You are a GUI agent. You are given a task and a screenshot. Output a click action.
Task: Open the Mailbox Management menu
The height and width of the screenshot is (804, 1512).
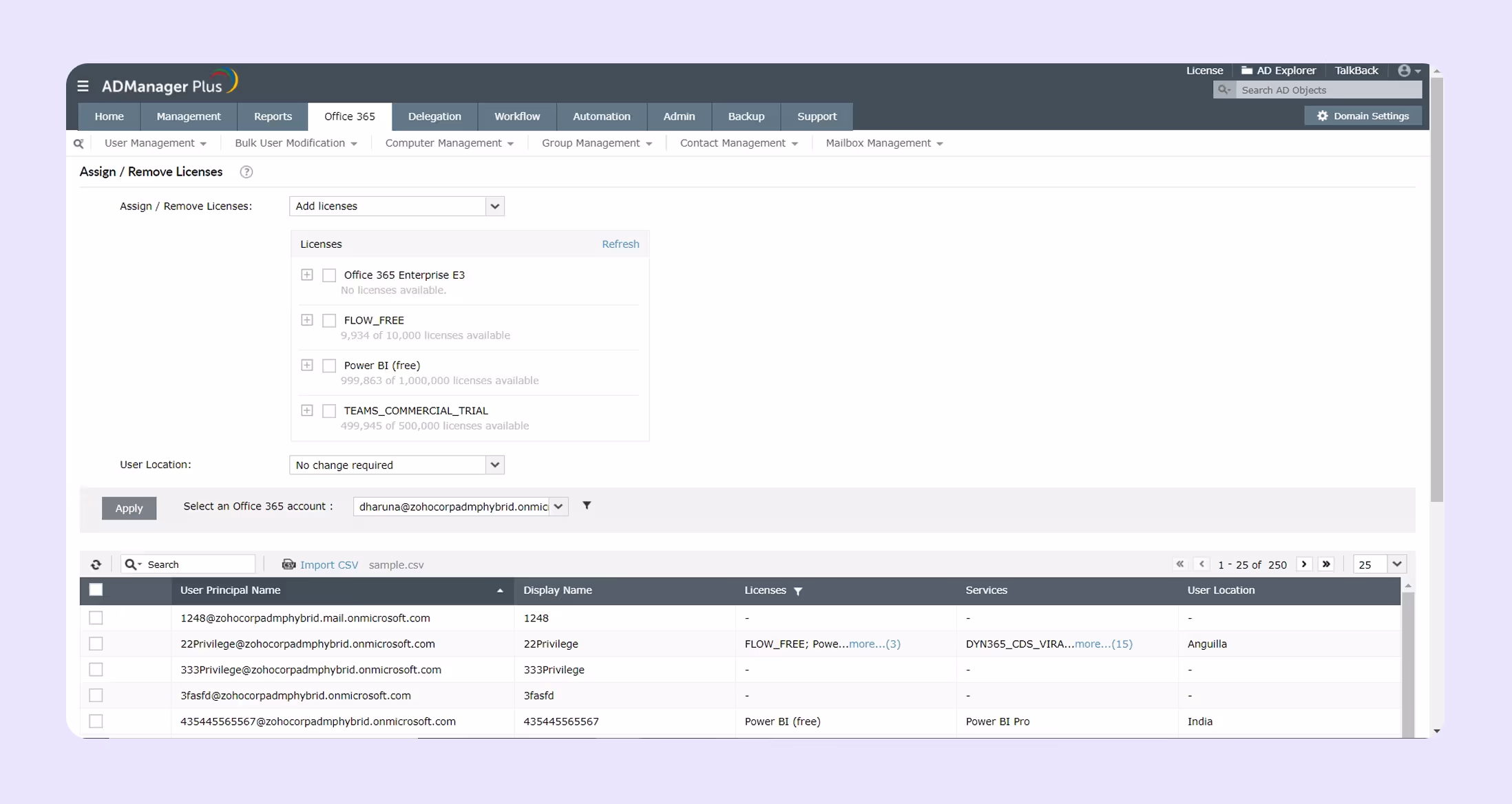point(883,143)
